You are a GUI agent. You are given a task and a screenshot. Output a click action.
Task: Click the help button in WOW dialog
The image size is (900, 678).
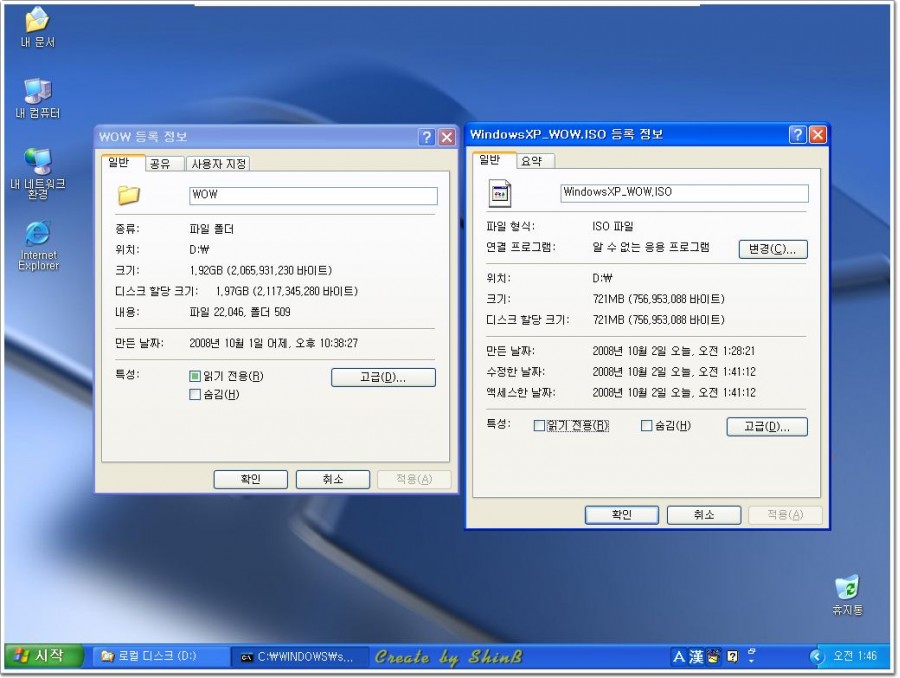tap(426, 137)
